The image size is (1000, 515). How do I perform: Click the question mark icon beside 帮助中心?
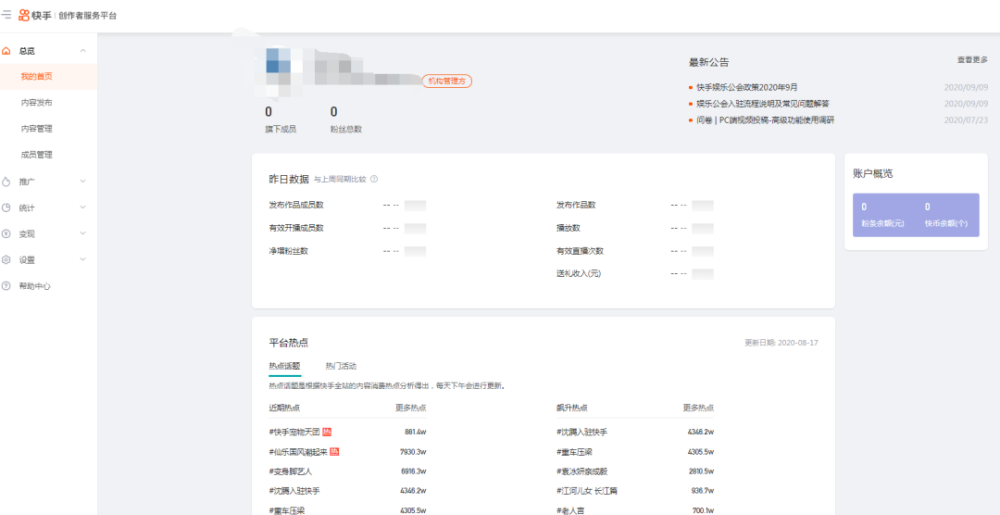click(x=6, y=286)
